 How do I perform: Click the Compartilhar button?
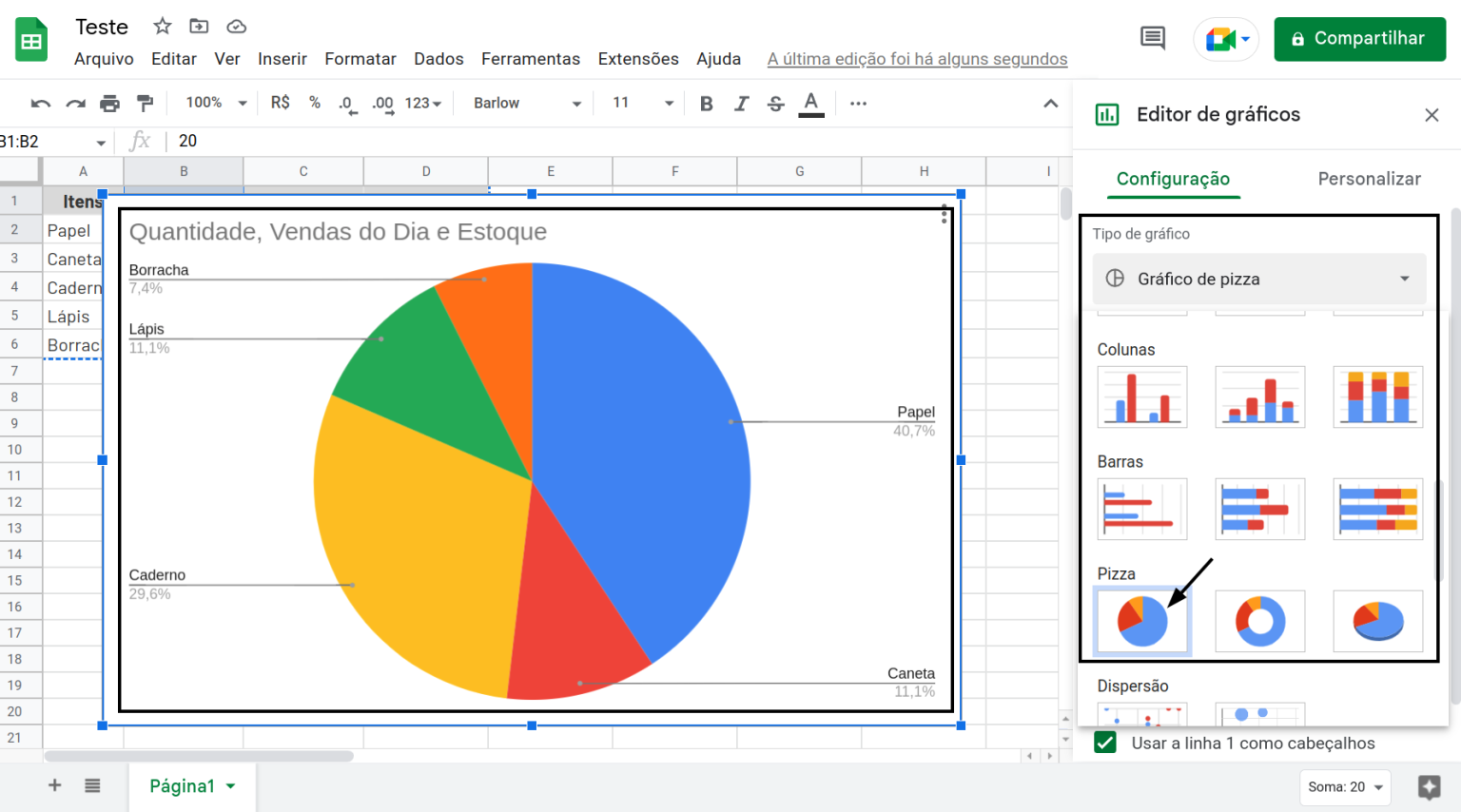pyautogui.click(x=1359, y=39)
